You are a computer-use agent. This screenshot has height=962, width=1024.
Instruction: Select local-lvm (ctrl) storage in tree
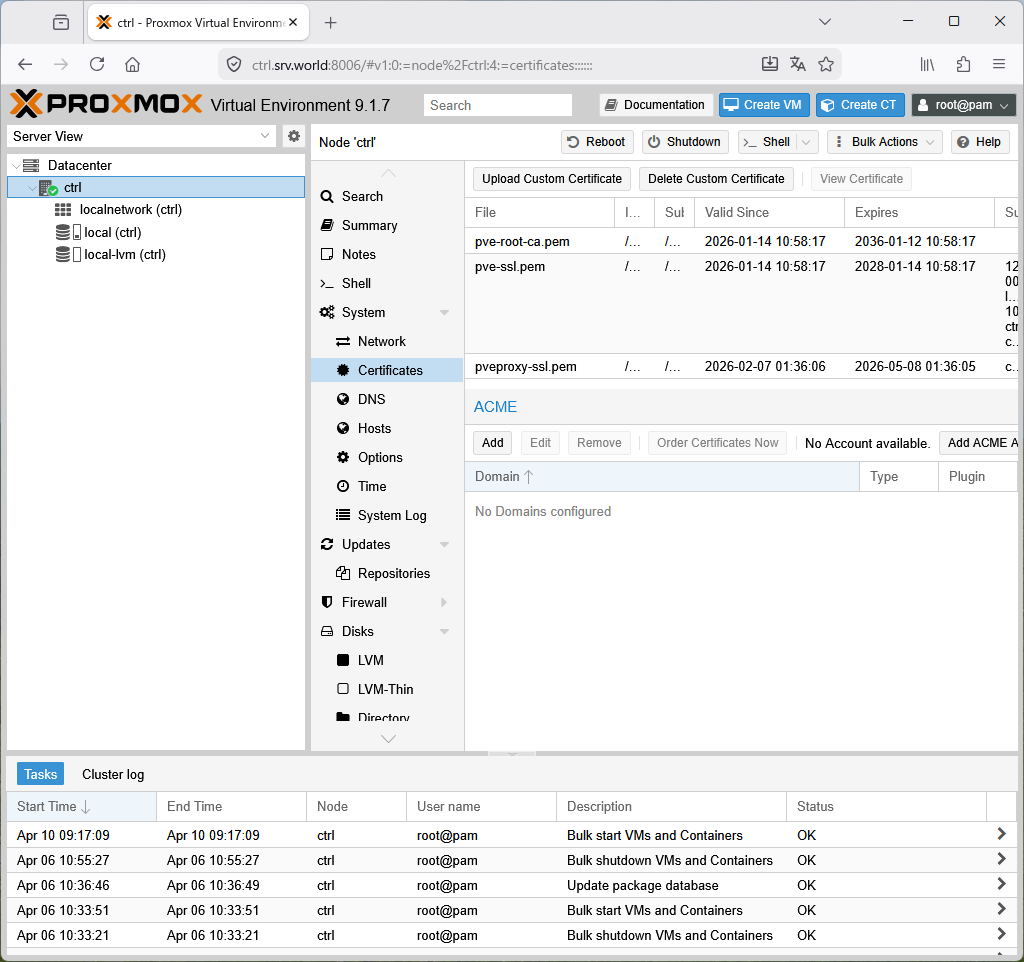point(124,255)
